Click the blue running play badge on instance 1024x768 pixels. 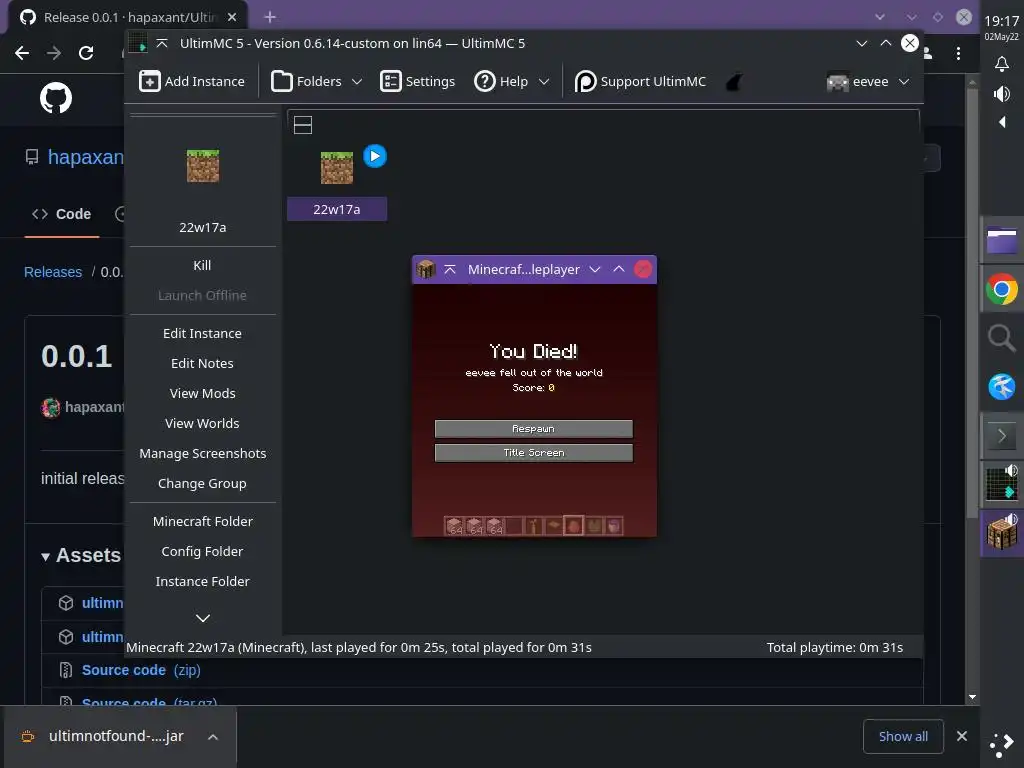pyautogui.click(x=375, y=156)
